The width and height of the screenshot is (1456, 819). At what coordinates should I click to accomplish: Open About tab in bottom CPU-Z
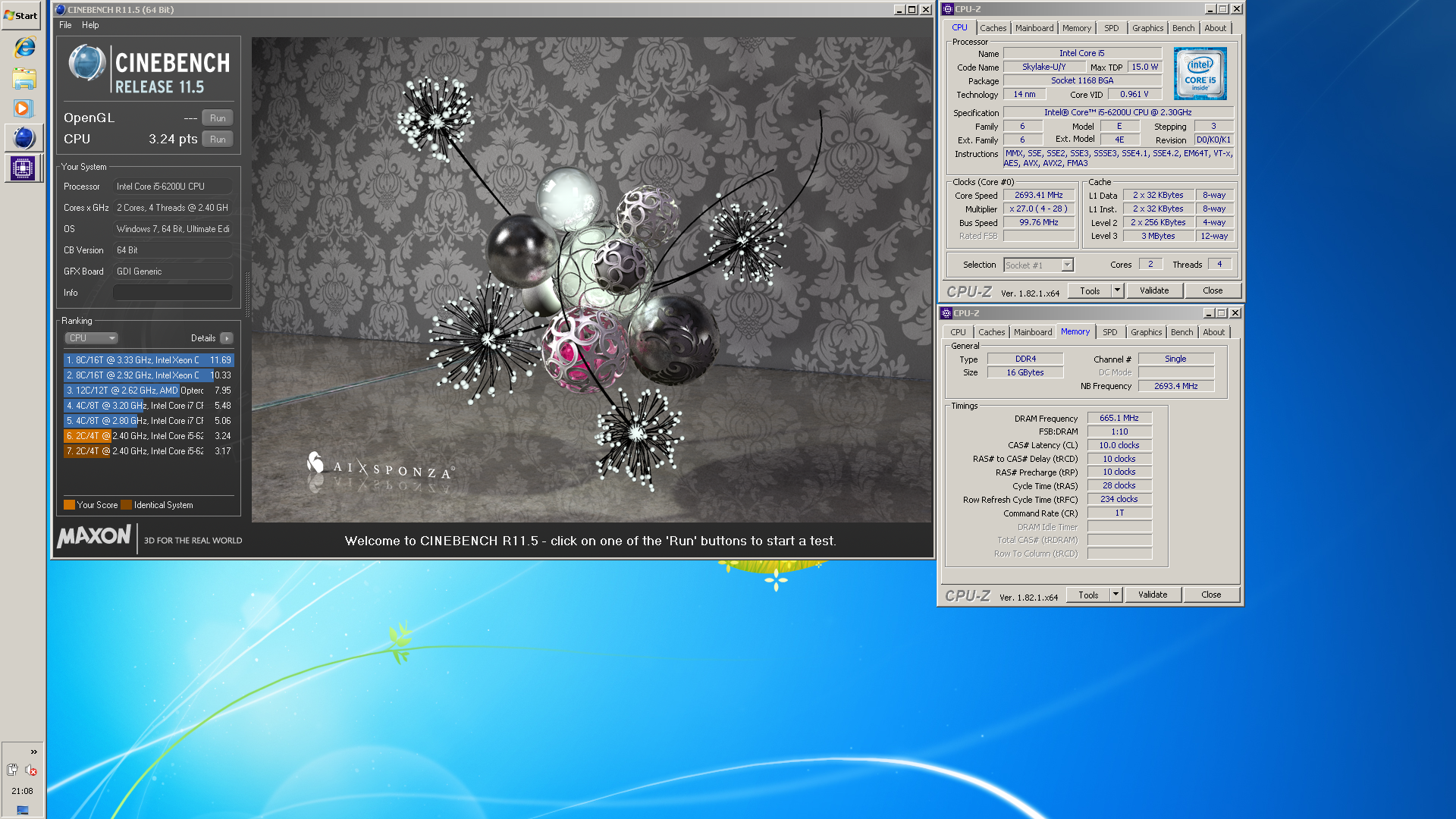tap(1213, 332)
